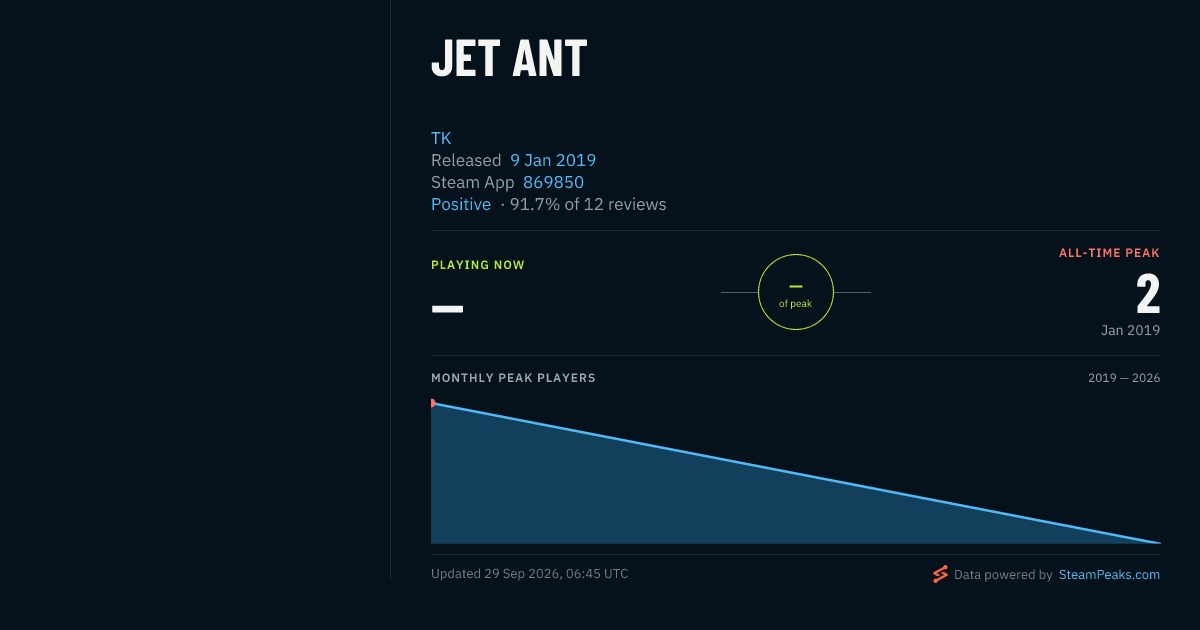This screenshot has width=1200, height=630.
Task: Click the red peak marker on chart
Action: [433, 403]
